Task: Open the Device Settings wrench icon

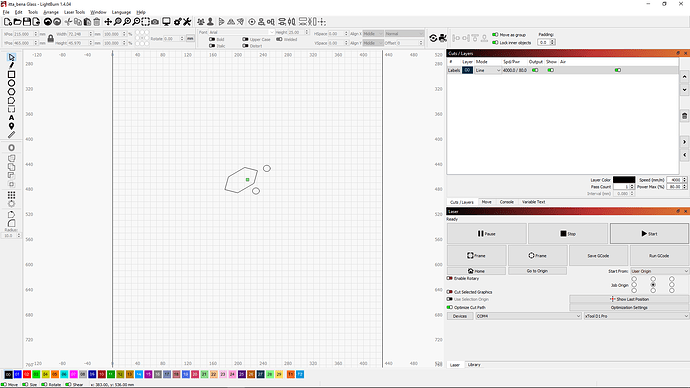Action: pos(187,22)
